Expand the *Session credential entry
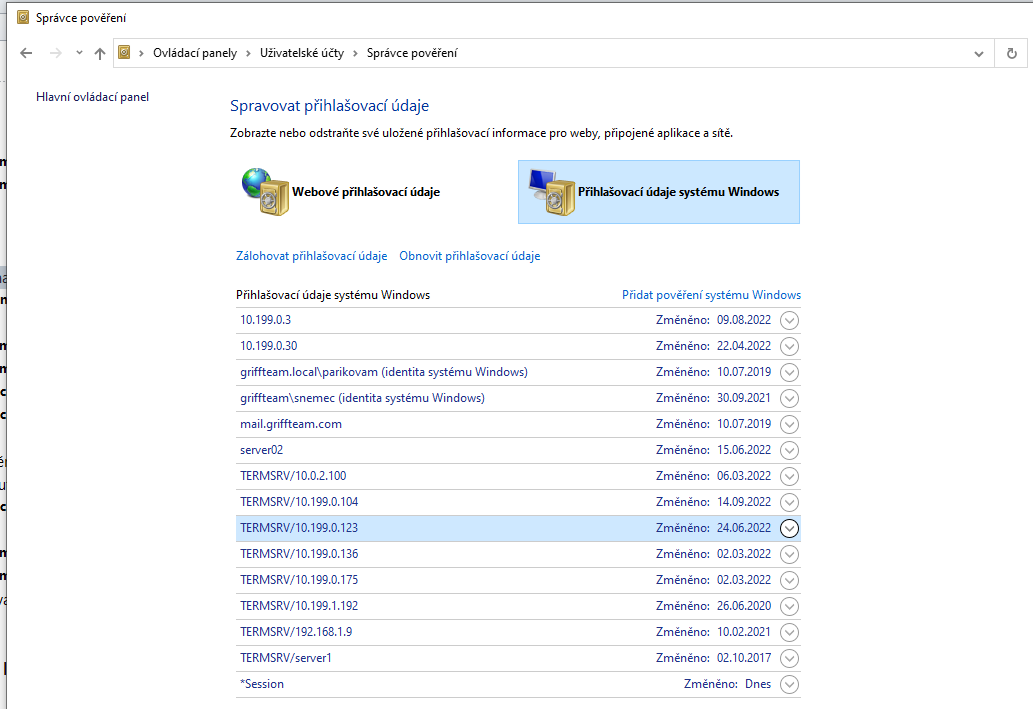This screenshot has height=709, width=1033. [789, 684]
